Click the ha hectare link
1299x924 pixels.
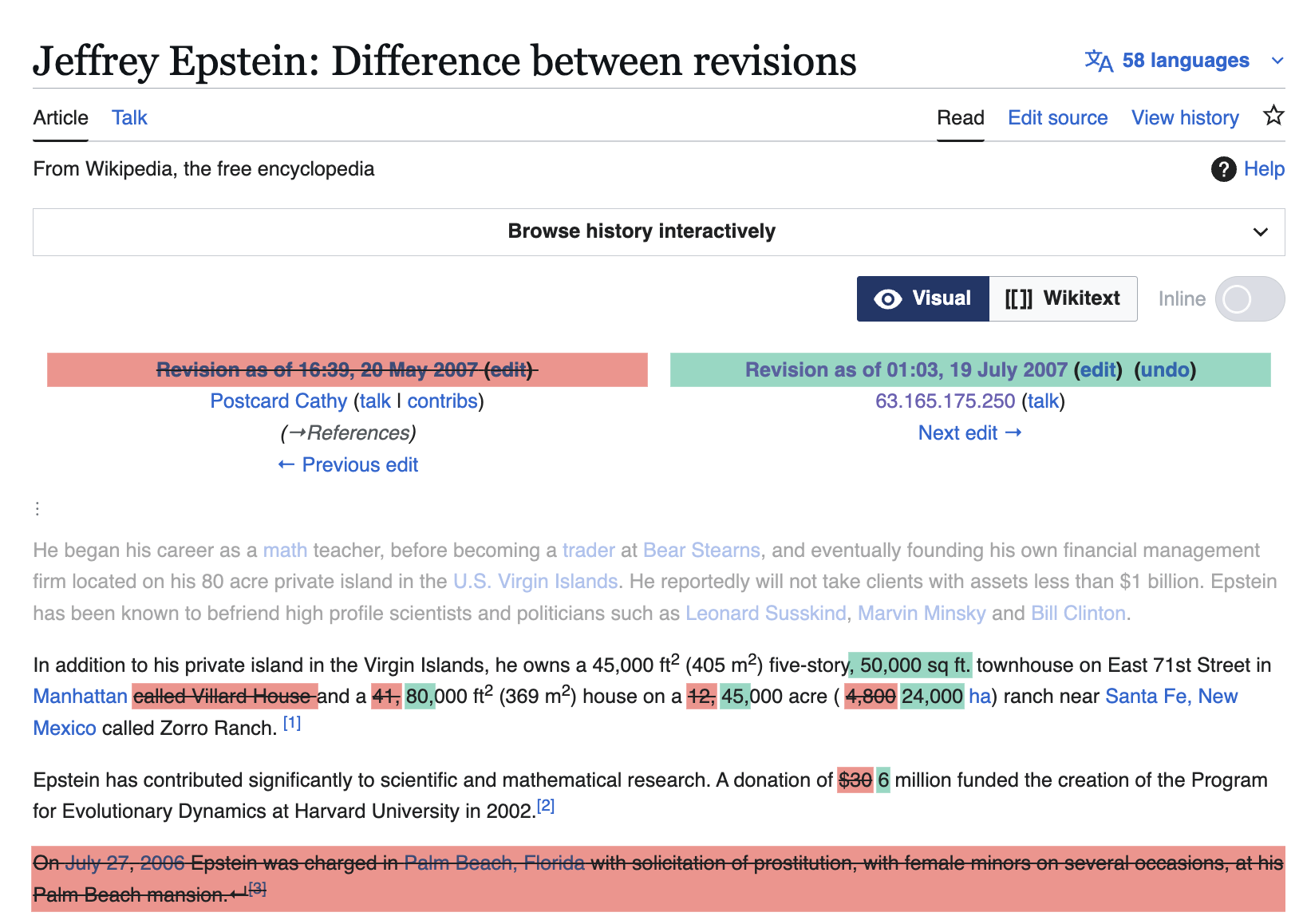[x=979, y=697]
